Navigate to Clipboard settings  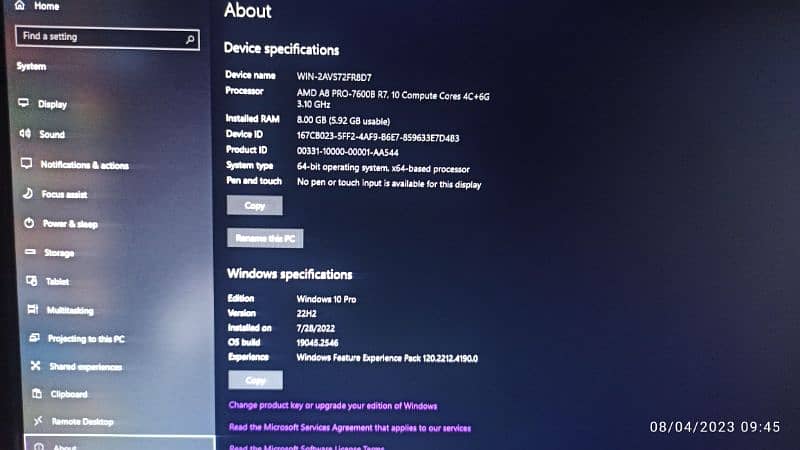[x=69, y=394]
